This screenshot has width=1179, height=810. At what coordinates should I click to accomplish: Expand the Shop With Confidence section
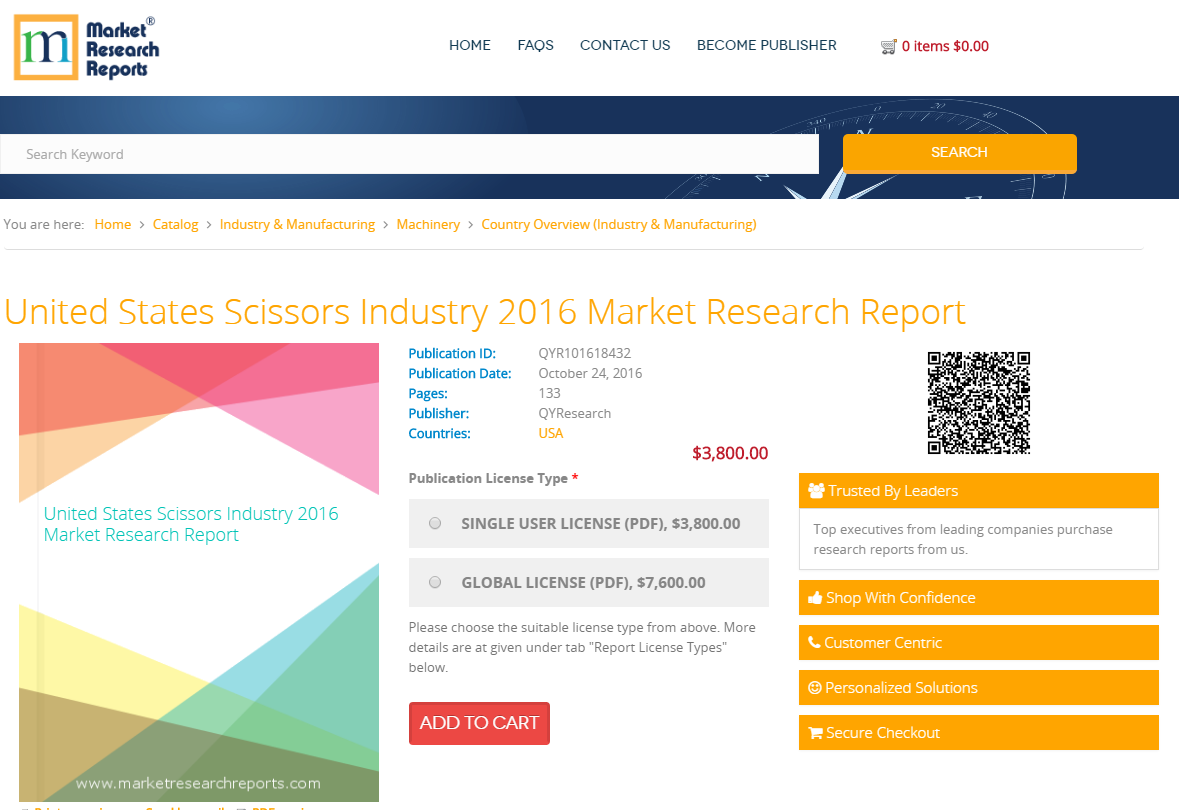[978, 597]
